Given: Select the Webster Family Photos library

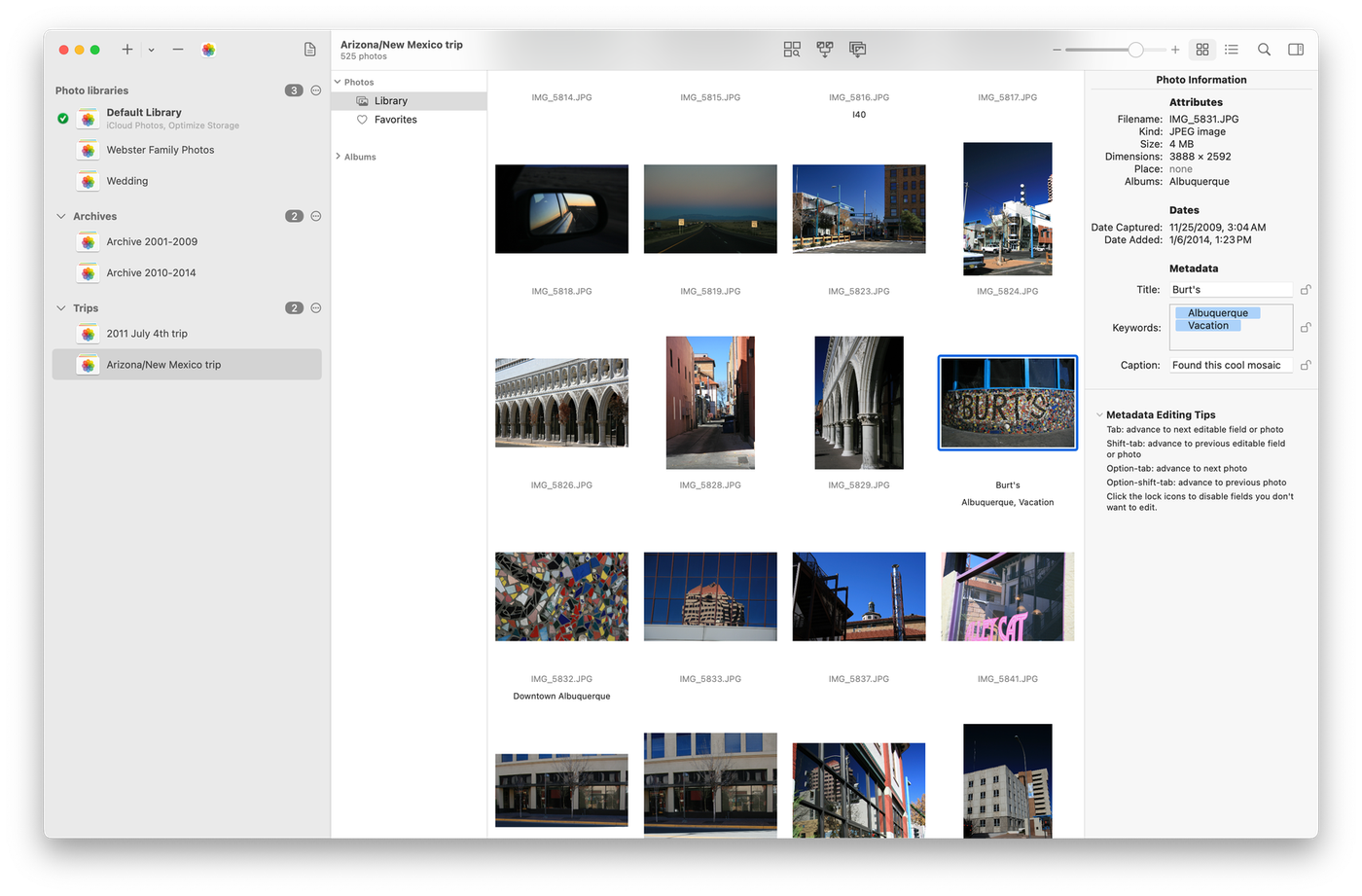Looking at the screenshot, I should click(x=160, y=150).
